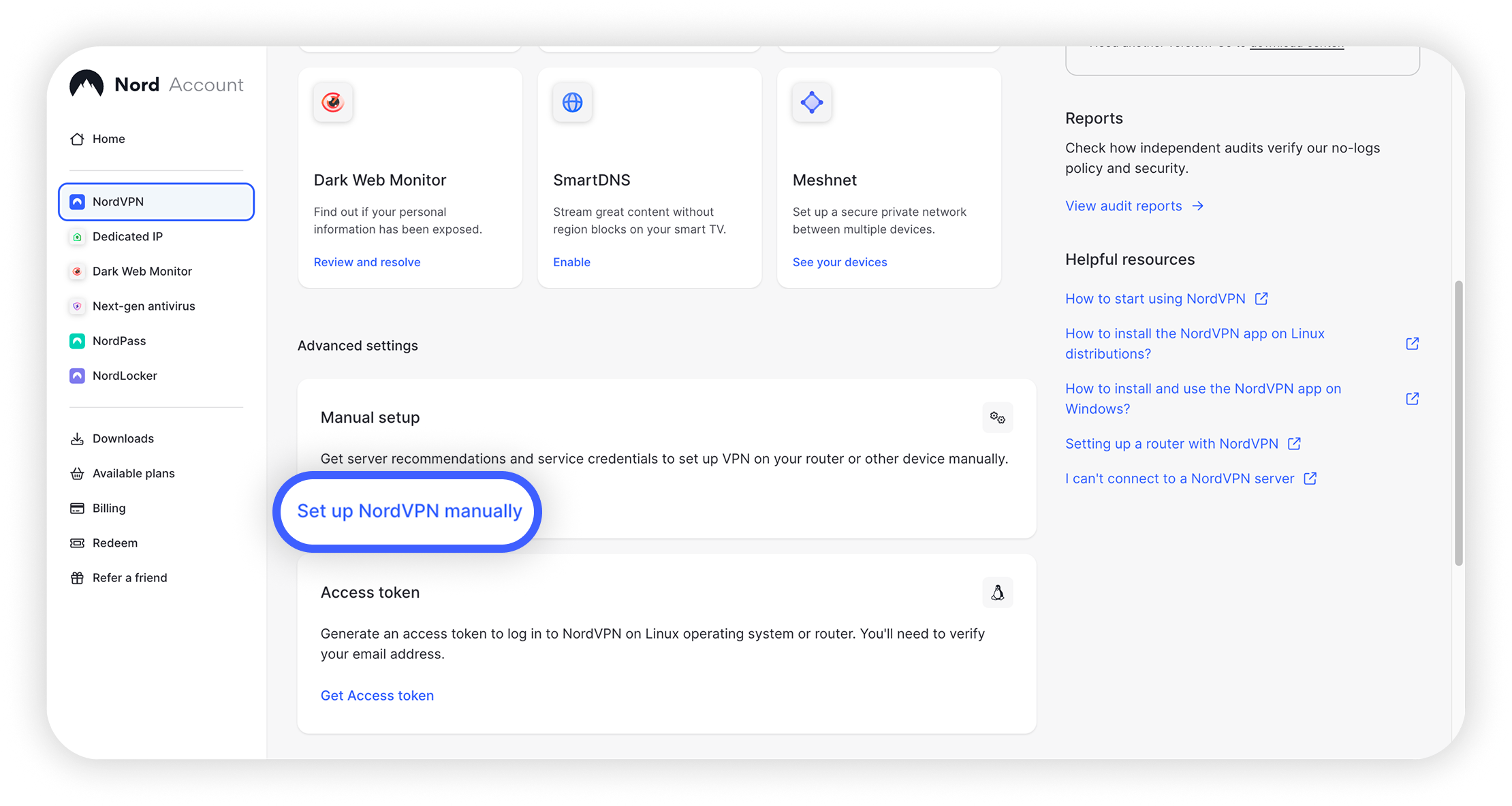Open the Home sidebar item
The width and height of the screenshot is (1512, 806).
tap(98, 139)
